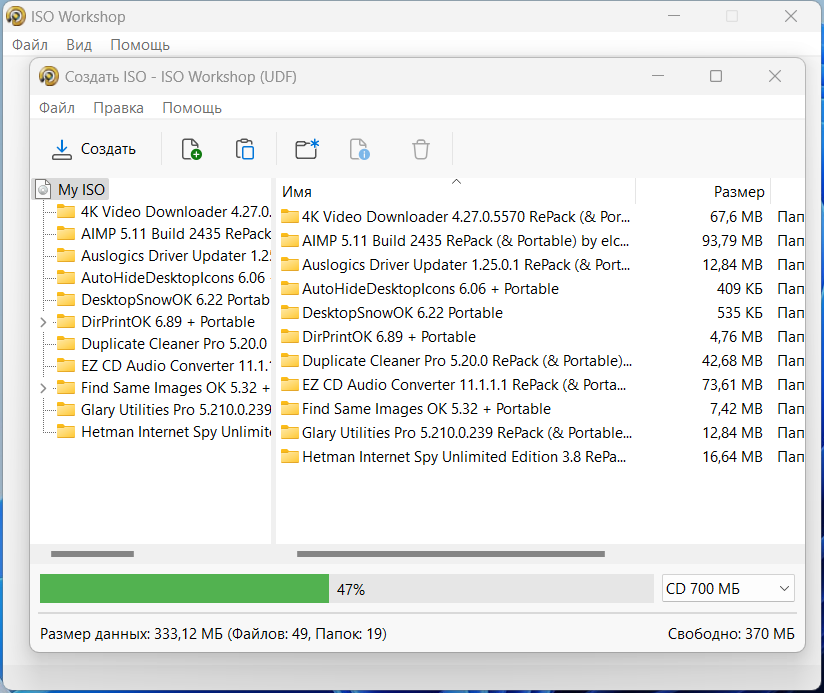
Task: Click the file properties info icon
Action: pos(360,149)
